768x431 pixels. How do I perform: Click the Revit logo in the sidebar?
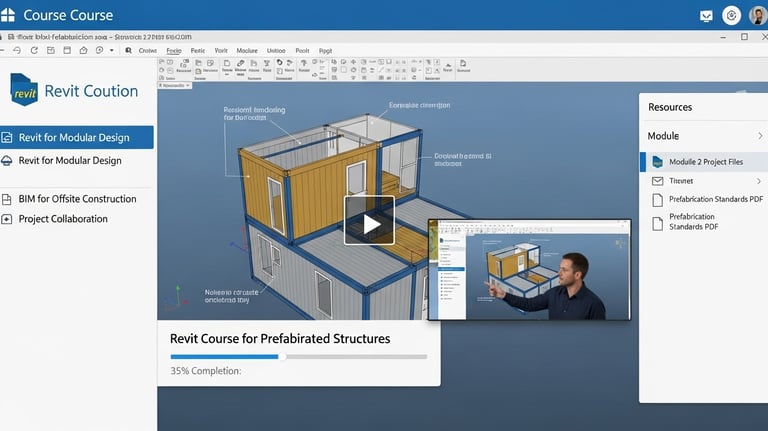click(24, 89)
